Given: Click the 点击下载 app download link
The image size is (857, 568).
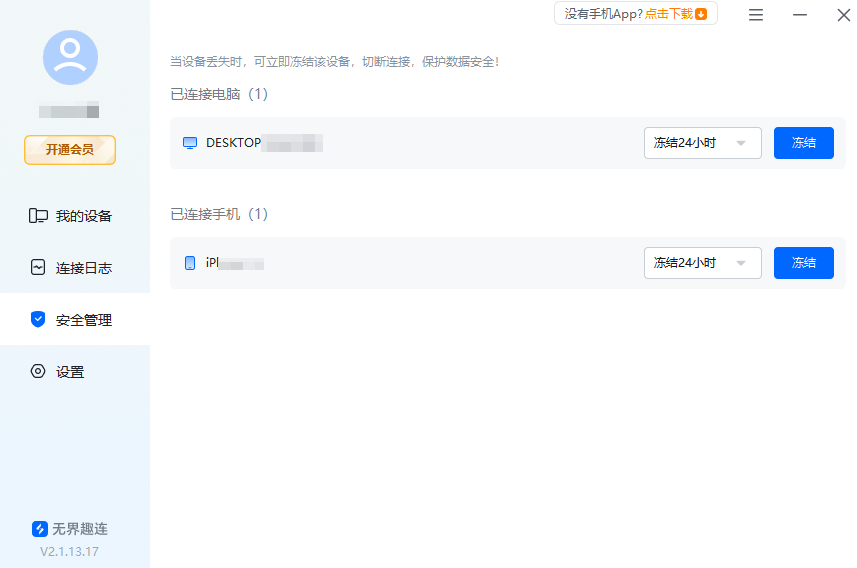Looking at the screenshot, I should click(x=669, y=14).
